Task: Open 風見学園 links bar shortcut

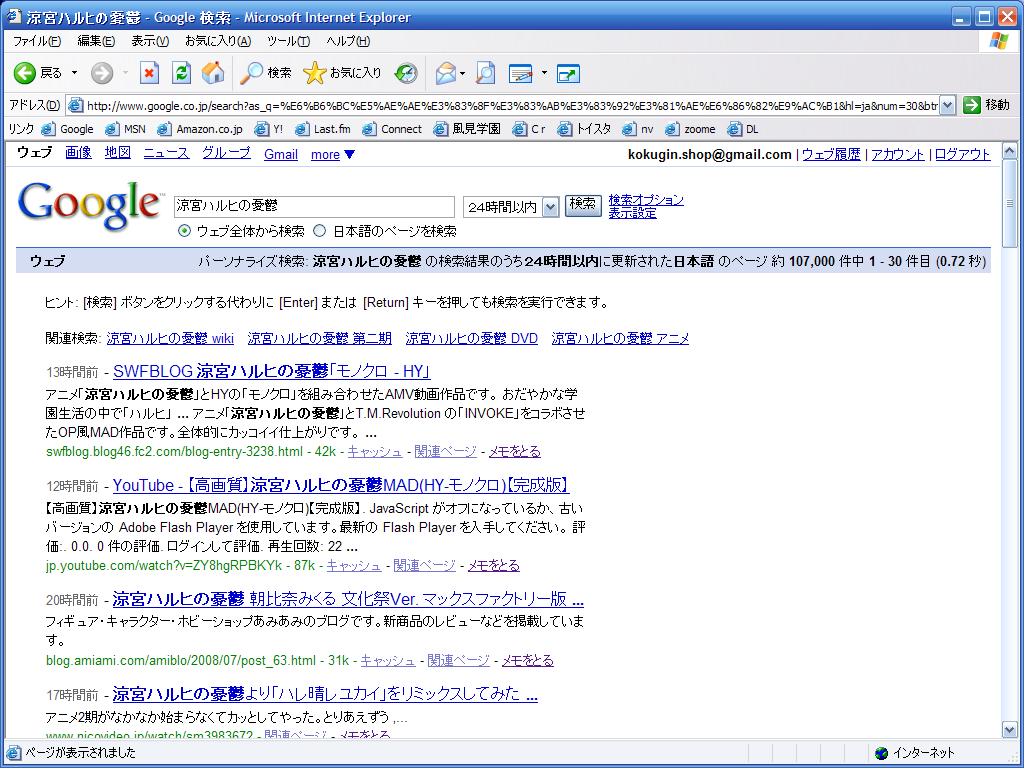Action: (x=467, y=129)
